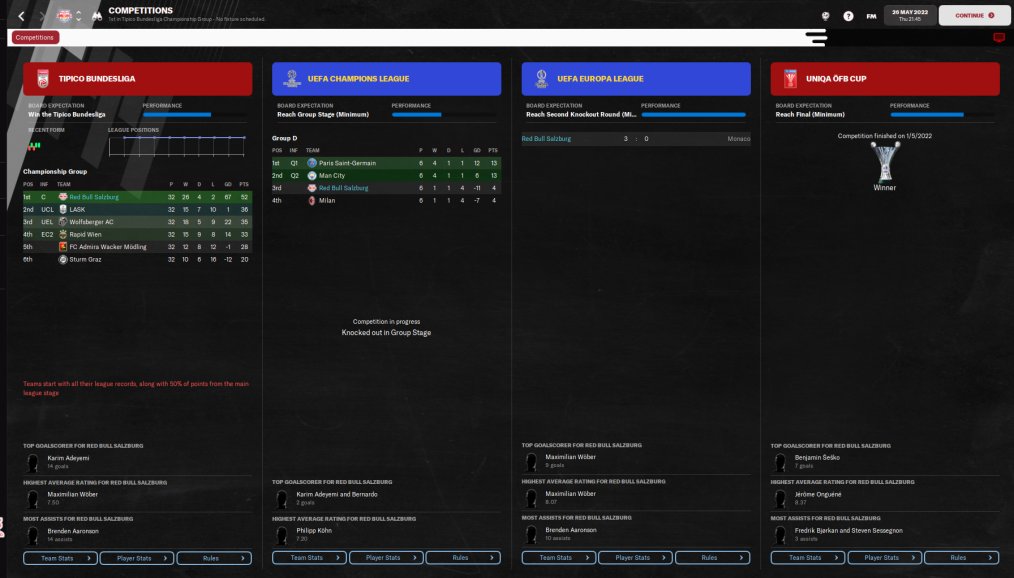Open Team Stats for Europa League
The image size is (1014, 578).
pyautogui.click(x=559, y=557)
